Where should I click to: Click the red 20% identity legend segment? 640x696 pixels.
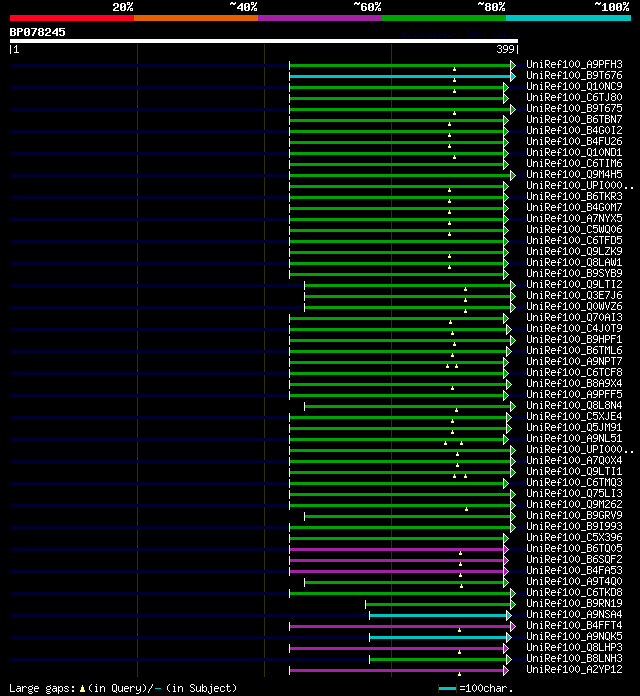pyautogui.click(x=72, y=18)
